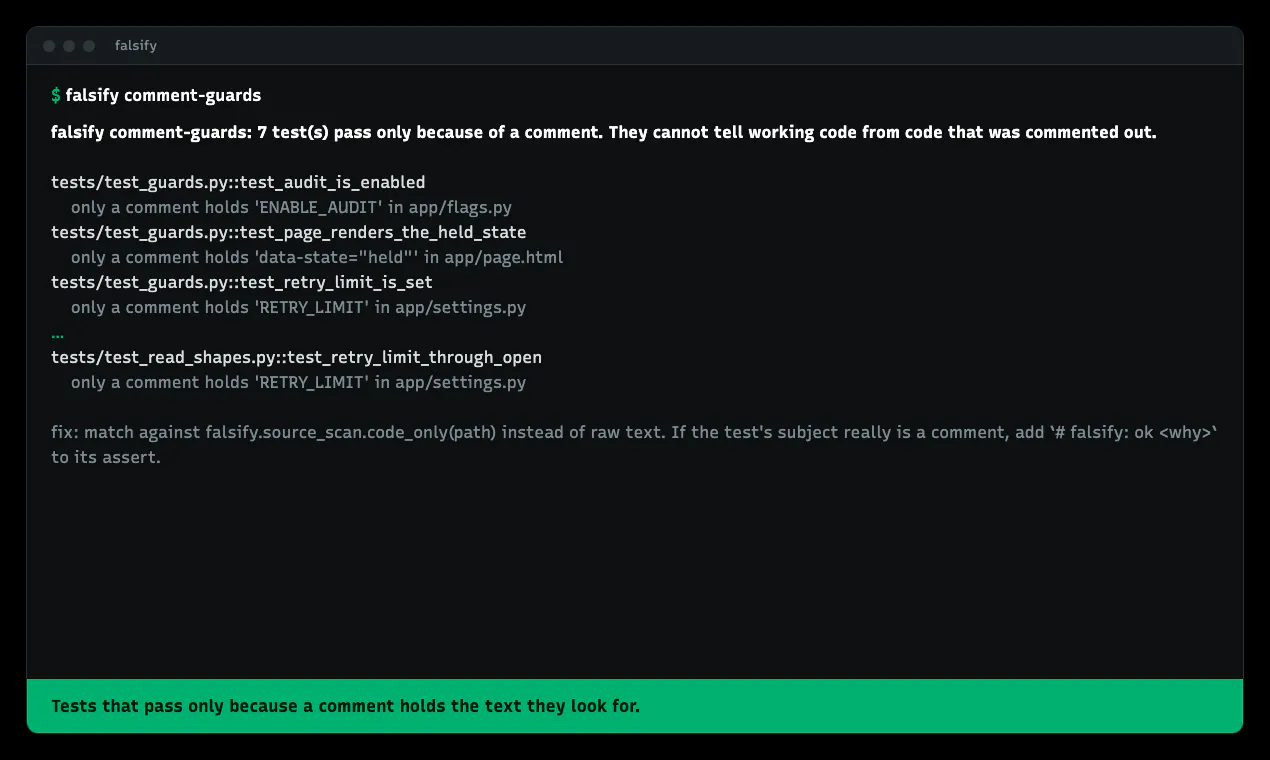Expand the green ellipsis of hidden results
Screen dimensions: 1270x760
[57, 334]
